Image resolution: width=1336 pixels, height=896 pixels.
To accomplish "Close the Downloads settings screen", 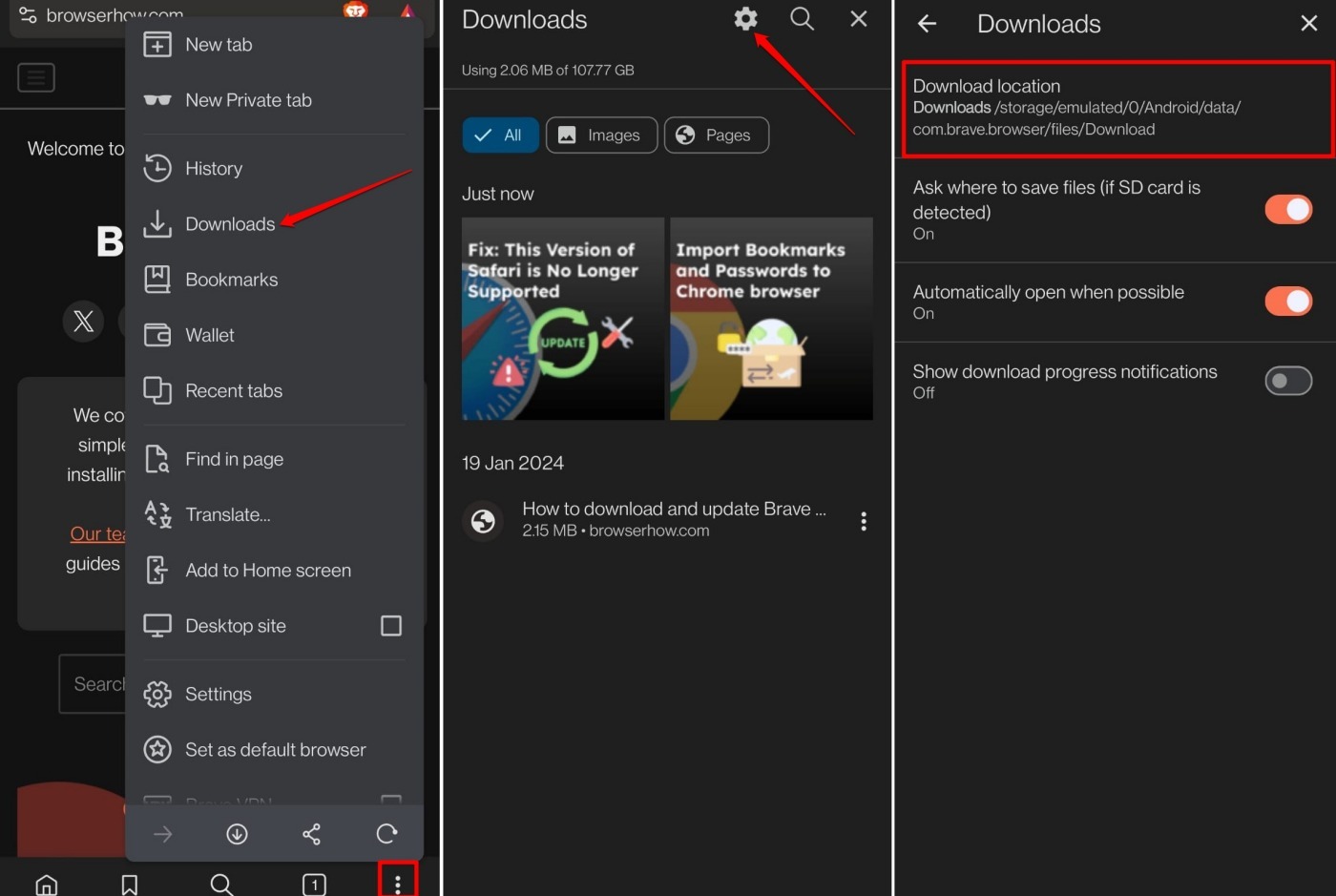I will [1309, 24].
